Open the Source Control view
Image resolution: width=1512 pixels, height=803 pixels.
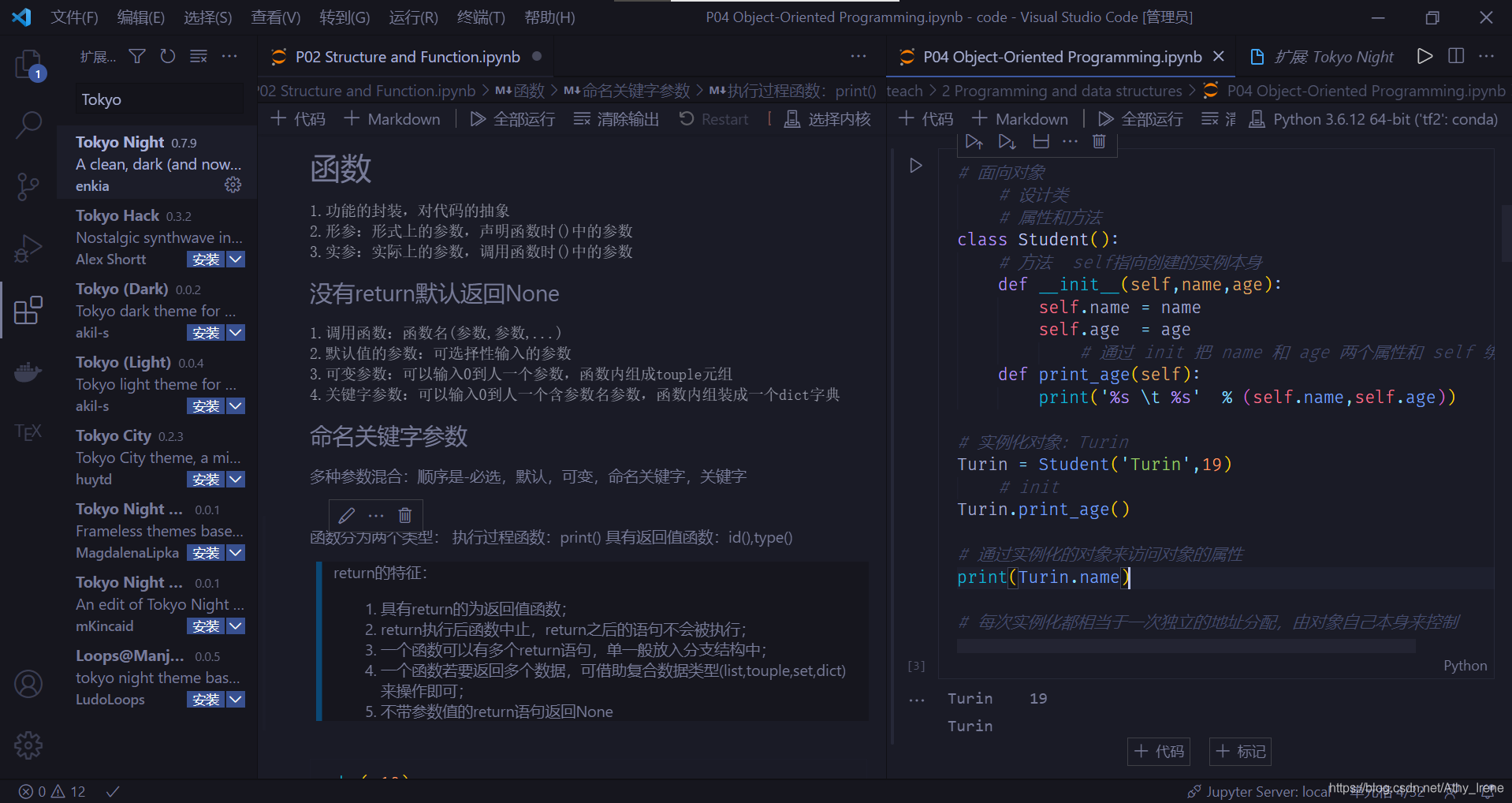pos(28,187)
